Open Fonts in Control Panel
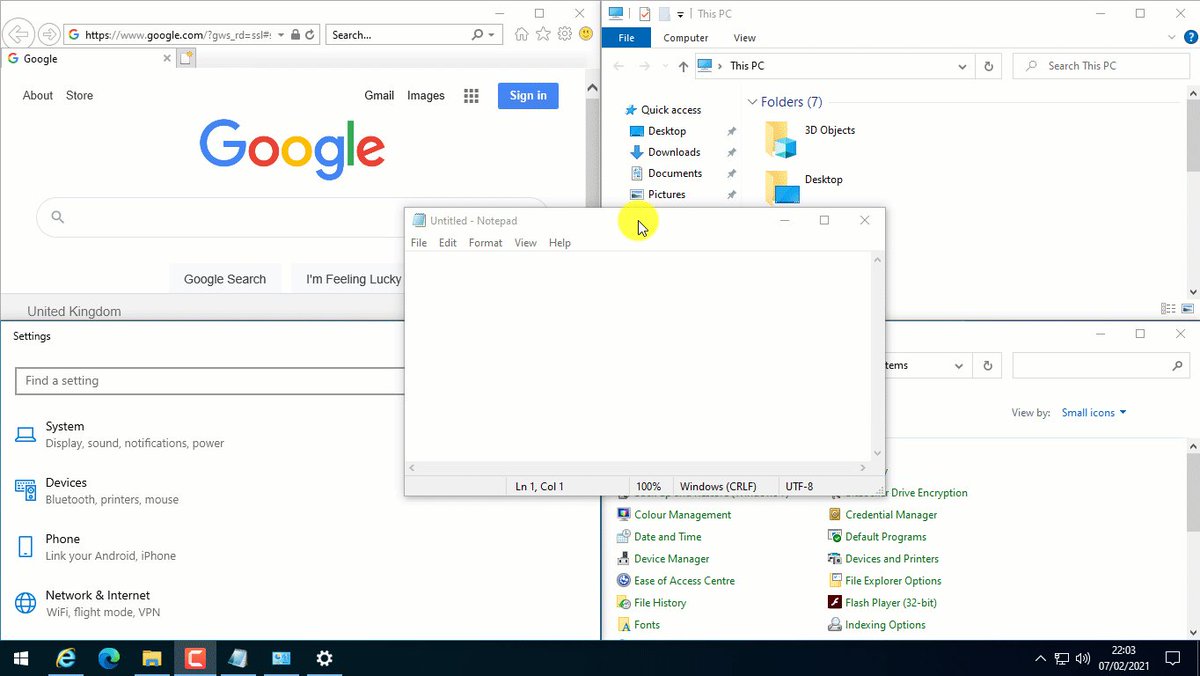Image resolution: width=1200 pixels, height=676 pixels. (638, 625)
